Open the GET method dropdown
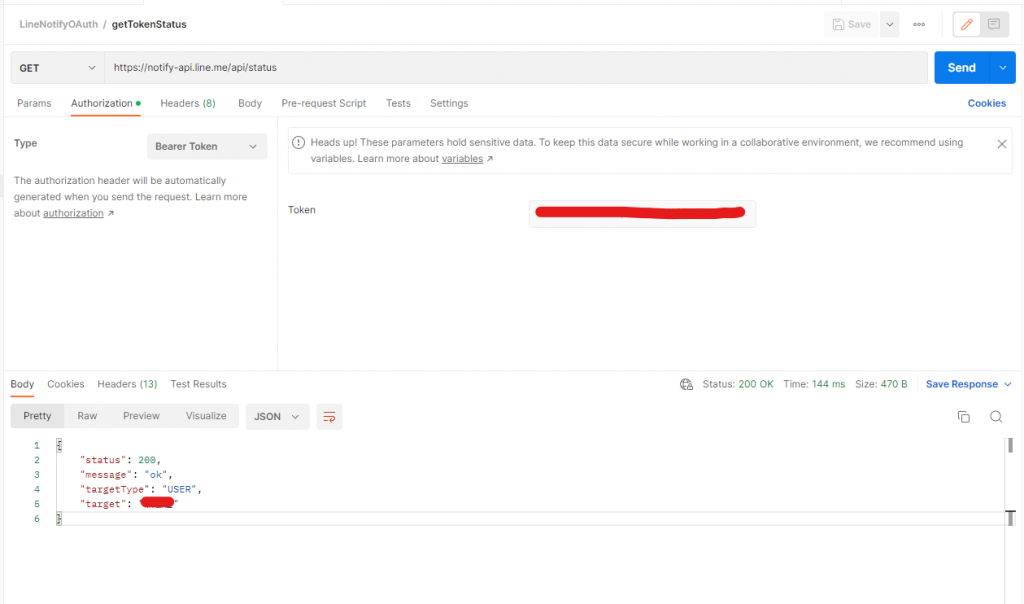The image size is (1024, 604). (x=57, y=68)
